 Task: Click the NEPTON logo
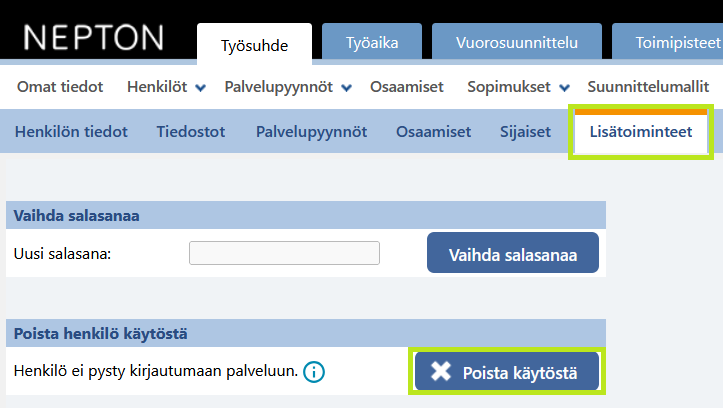(x=94, y=37)
